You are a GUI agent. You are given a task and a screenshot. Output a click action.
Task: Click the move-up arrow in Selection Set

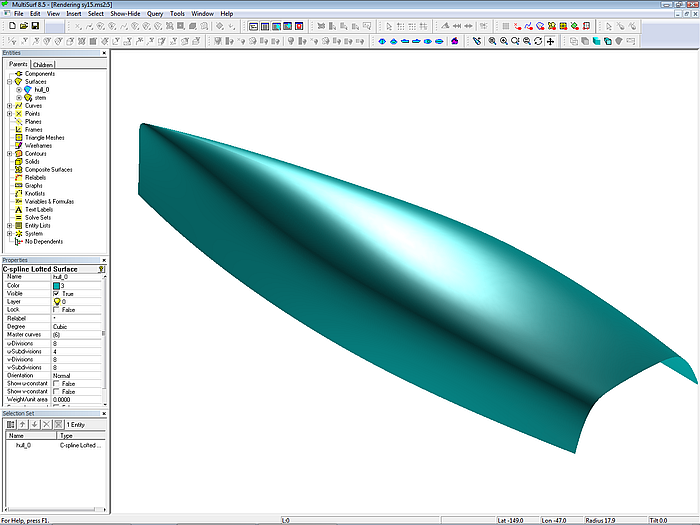pyautogui.click(x=22, y=424)
